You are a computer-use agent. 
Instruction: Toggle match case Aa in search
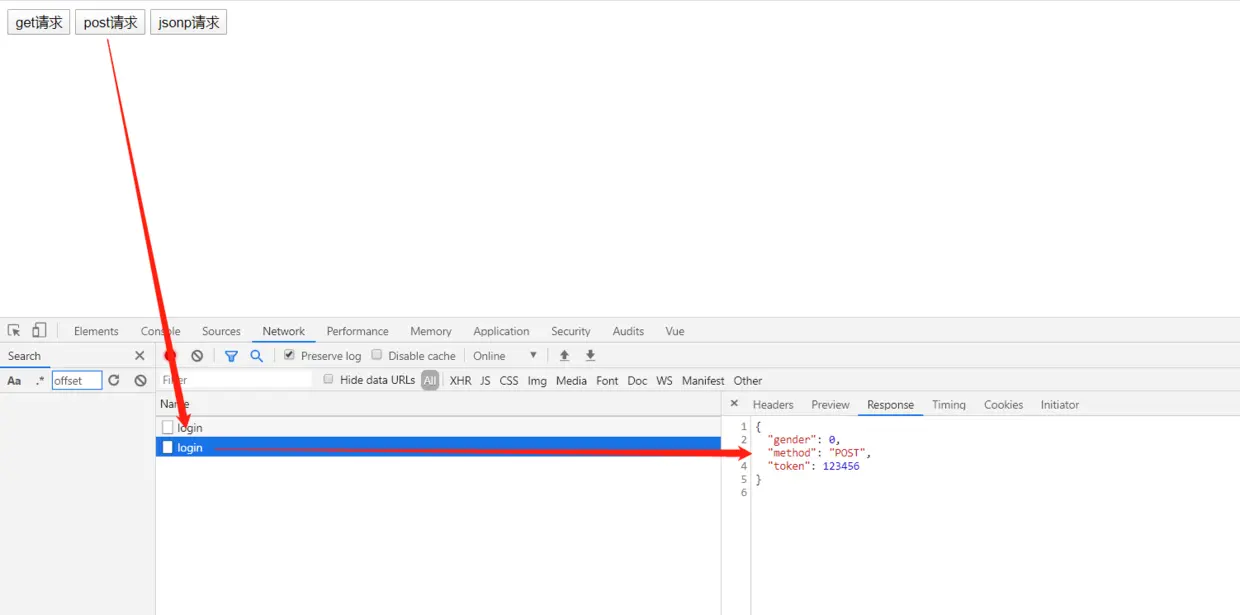click(x=14, y=381)
